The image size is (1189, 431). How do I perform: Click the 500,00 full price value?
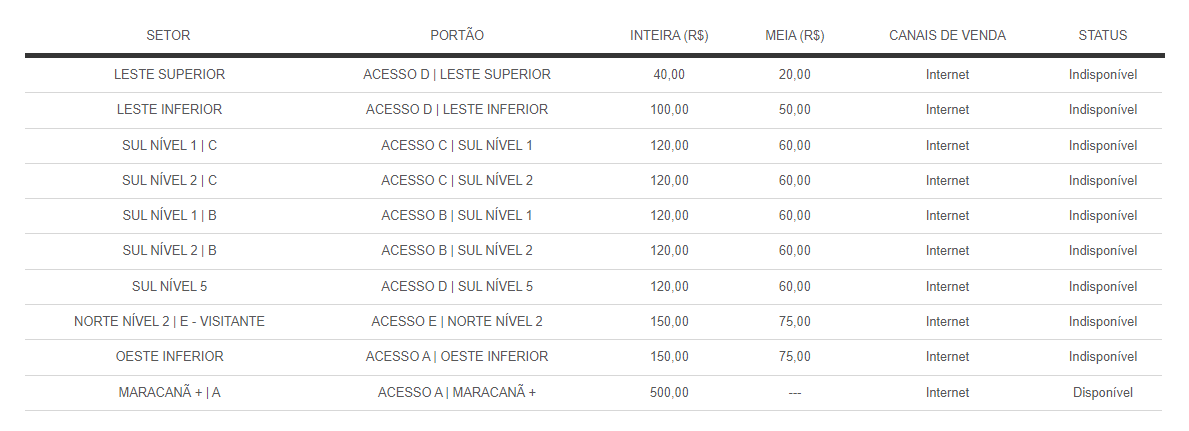669,392
